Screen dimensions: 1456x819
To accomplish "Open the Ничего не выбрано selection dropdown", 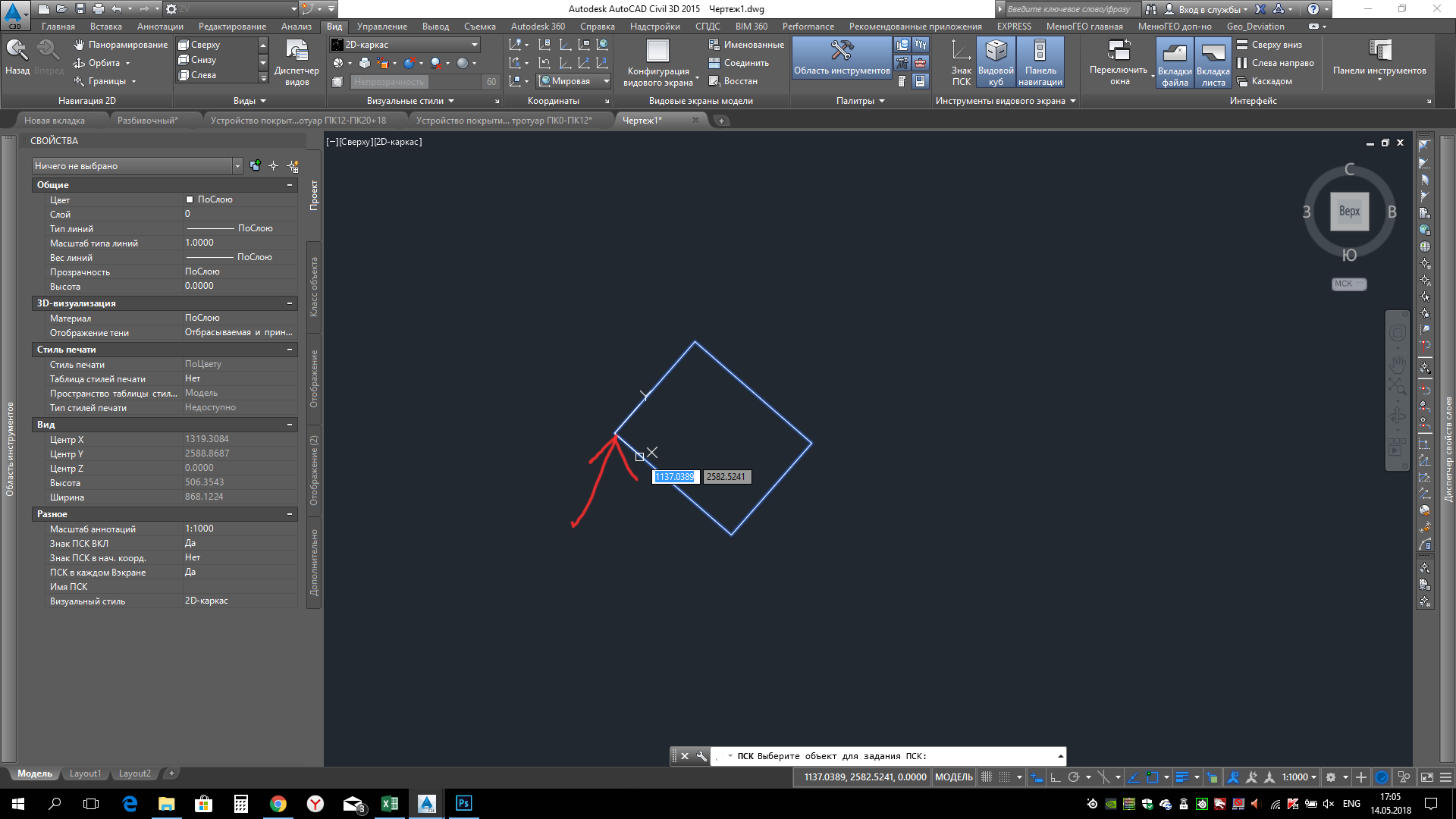I will (237, 166).
